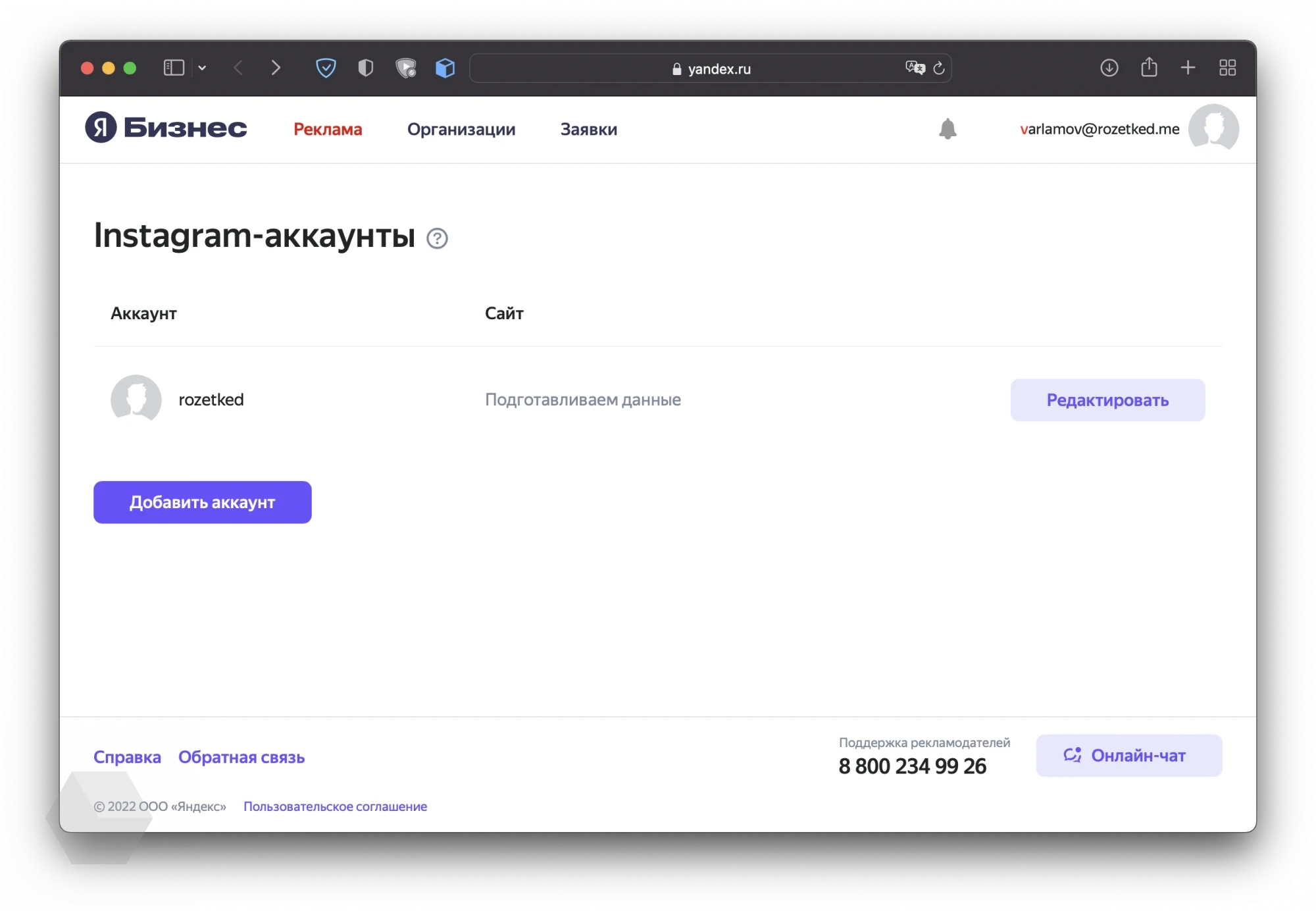Click the Сайт column header
This screenshot has height=911, width=1316.
click(x=504, y=313)
